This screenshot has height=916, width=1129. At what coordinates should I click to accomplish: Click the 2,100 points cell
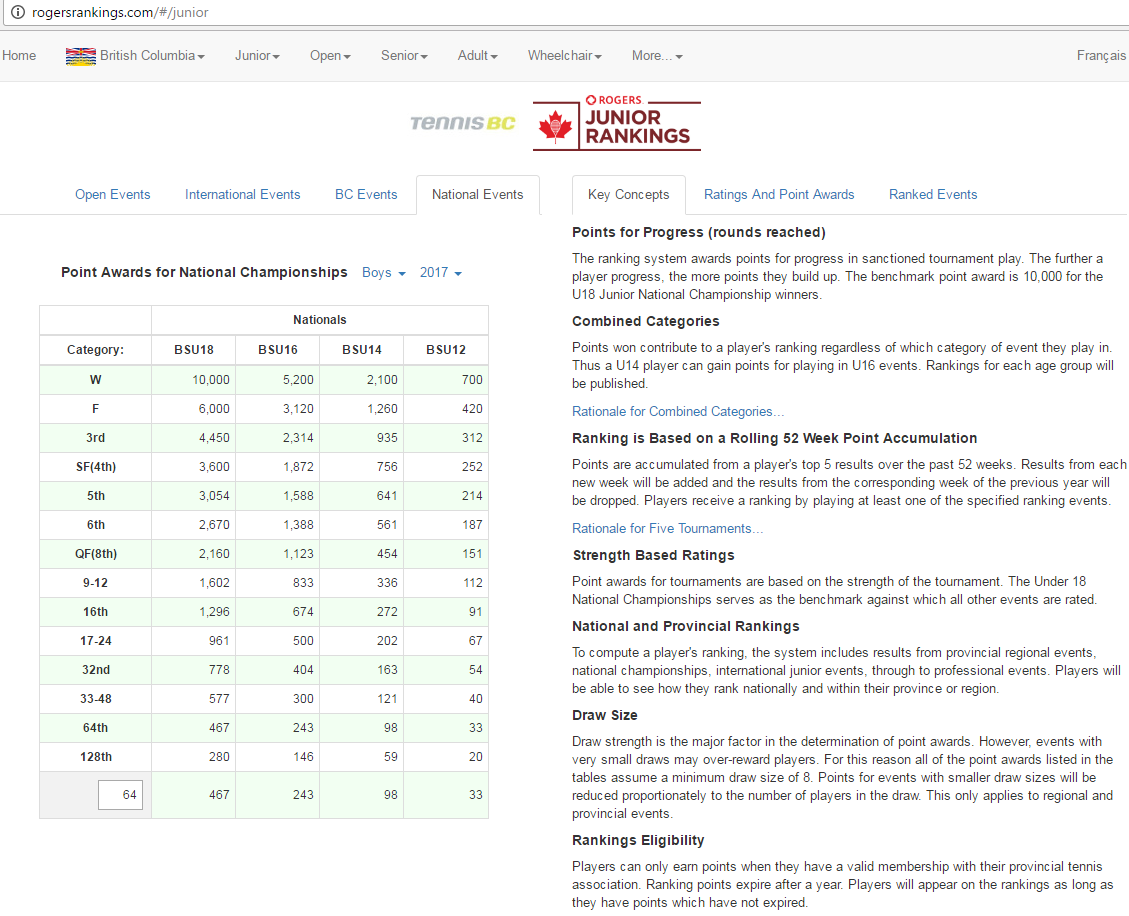(x=361, y=380)
